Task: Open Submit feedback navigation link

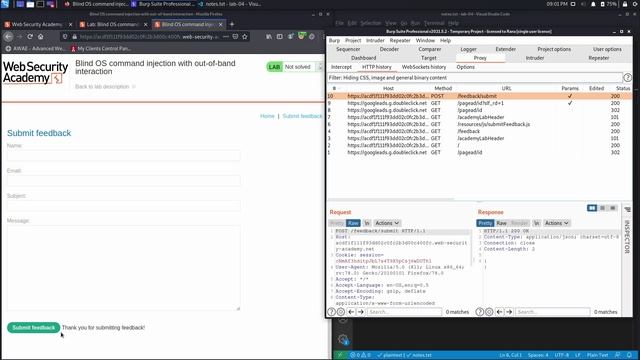Action: (302, 116)
